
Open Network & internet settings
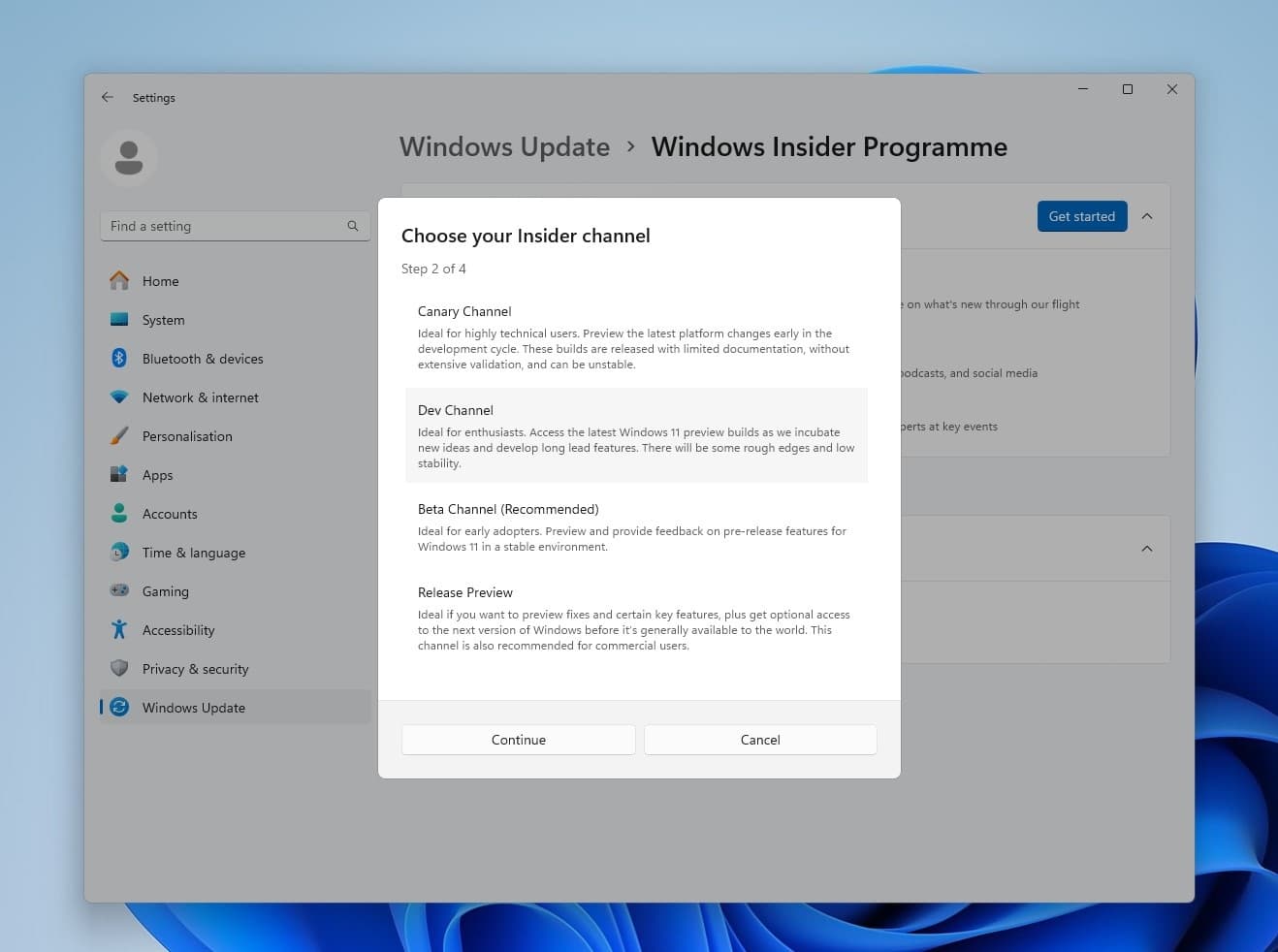pyautogui.click(x=236, y=397)
